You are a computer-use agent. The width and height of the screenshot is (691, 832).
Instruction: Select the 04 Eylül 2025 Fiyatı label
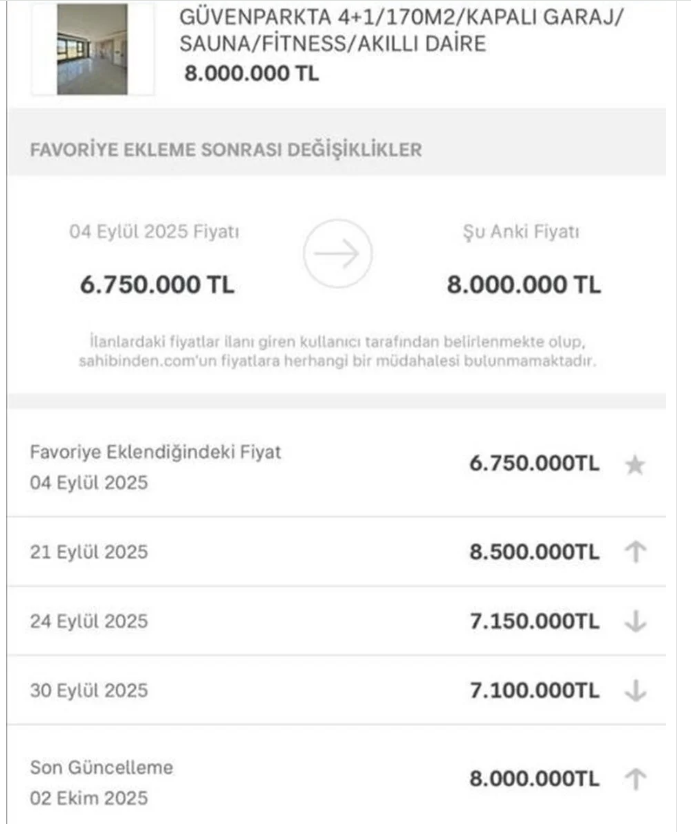[x=154, y=232]
